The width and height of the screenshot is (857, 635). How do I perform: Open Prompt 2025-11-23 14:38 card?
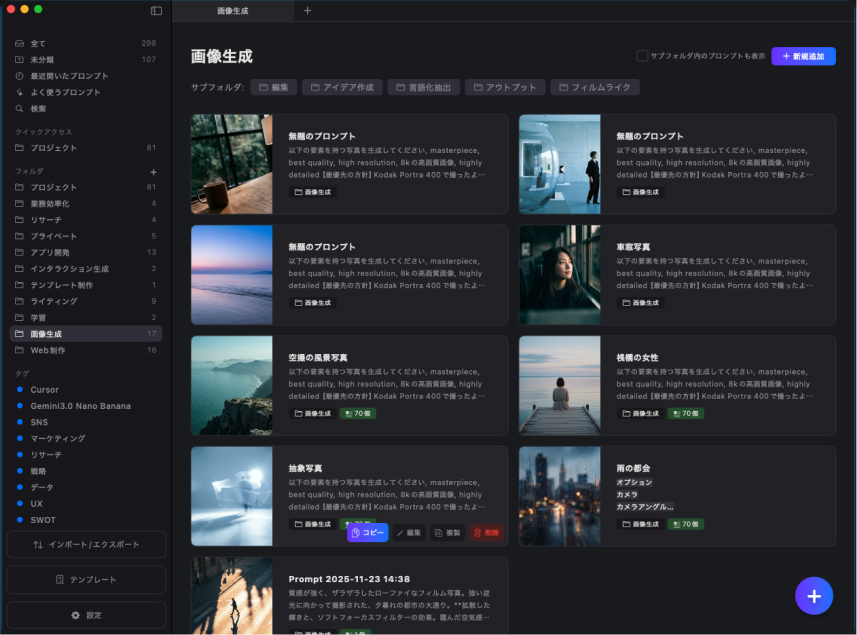349,596
